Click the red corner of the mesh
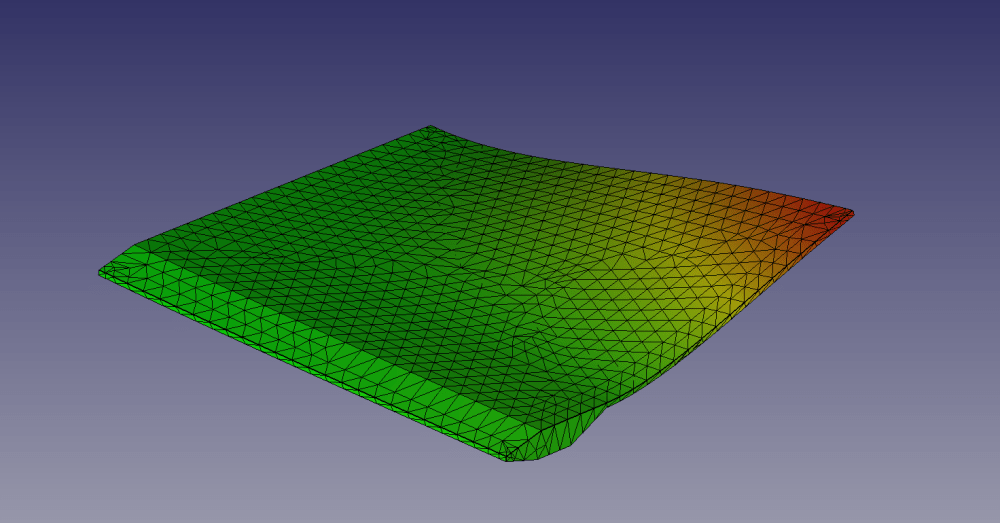The image size is (1000, 523). tap(832, 213)
